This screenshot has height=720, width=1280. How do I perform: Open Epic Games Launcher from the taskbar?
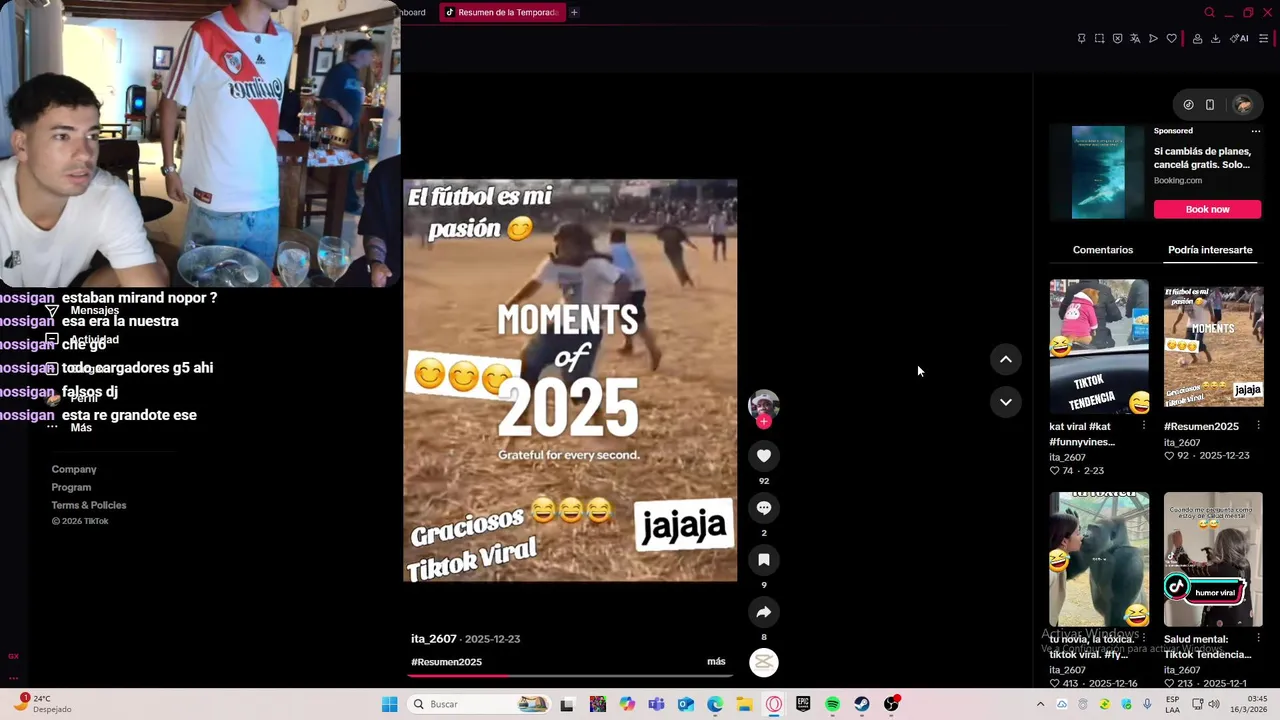coord(803,704)
